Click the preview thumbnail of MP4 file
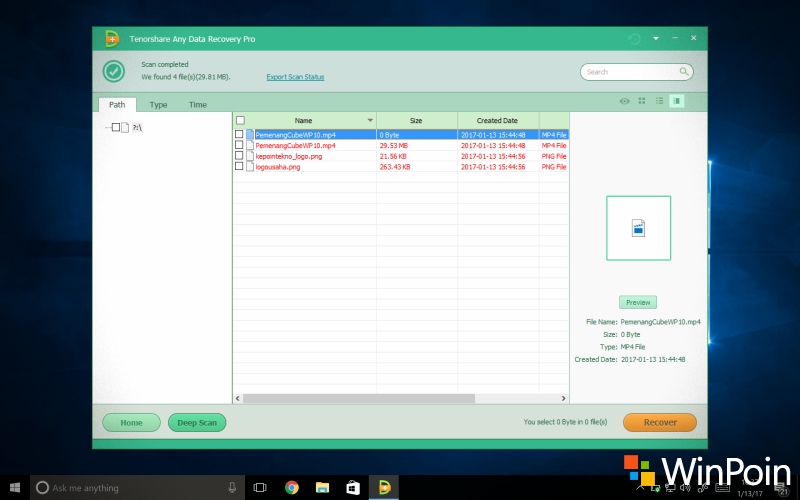The height and width of the screenshot is (500, 800). [x=638, y=228]
